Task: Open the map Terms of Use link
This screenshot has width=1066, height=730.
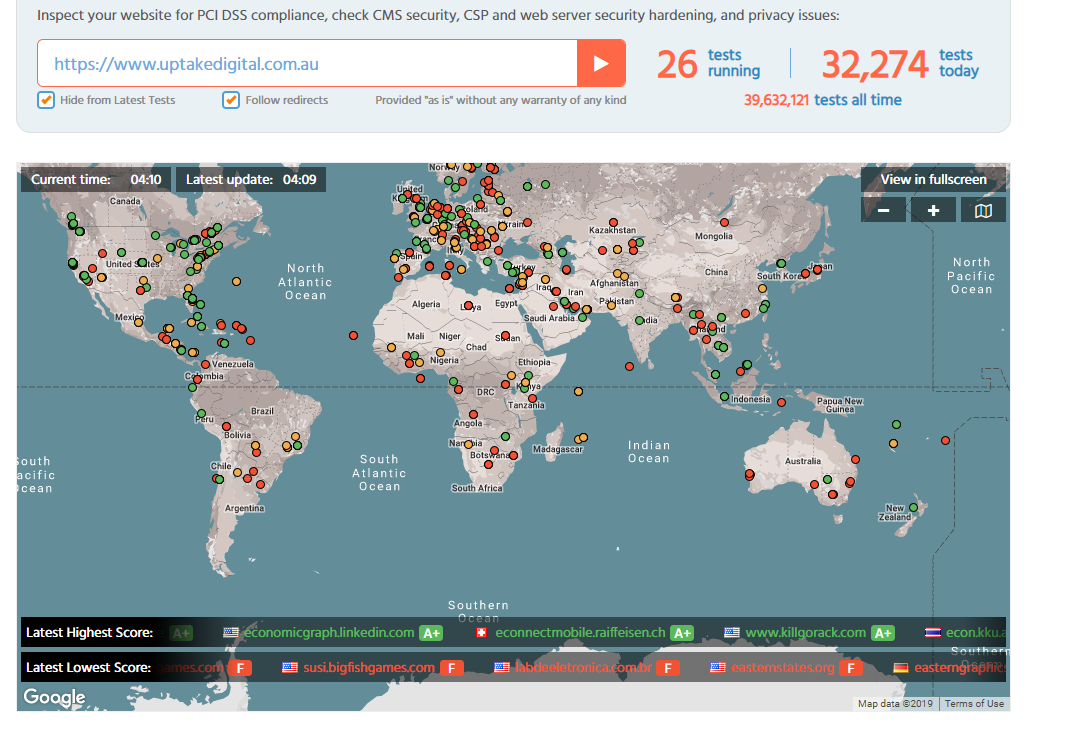Action: [974, 704]
